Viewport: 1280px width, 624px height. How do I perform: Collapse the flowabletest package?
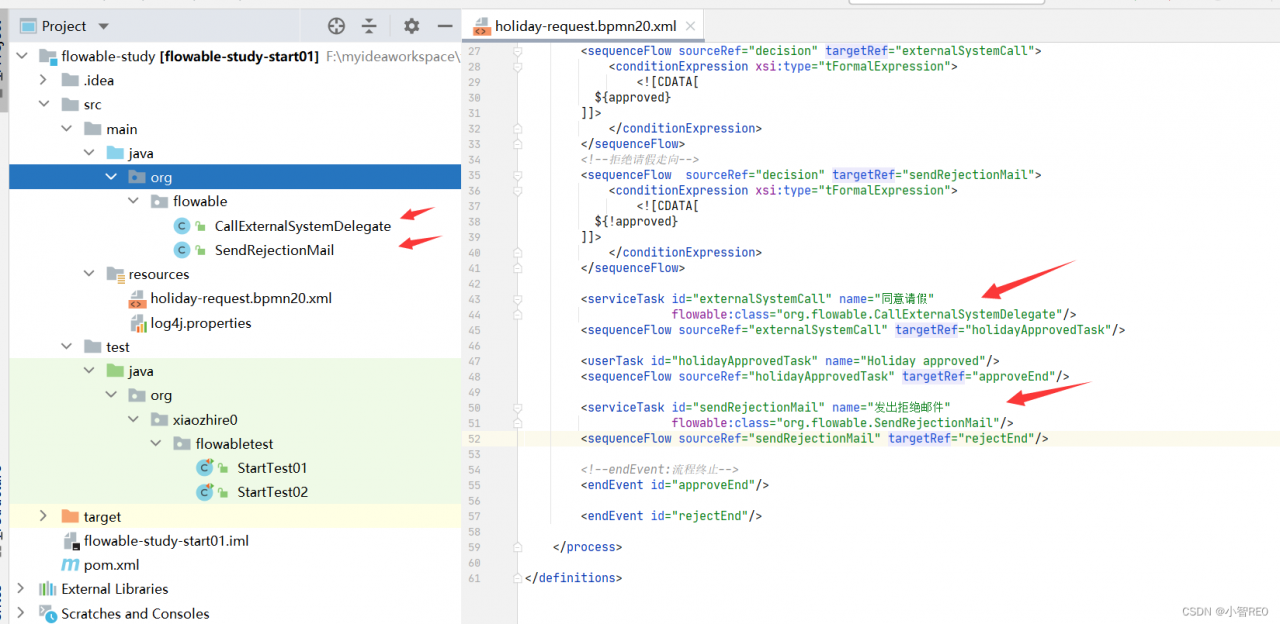pyautogui.click(x=155, y=444)
